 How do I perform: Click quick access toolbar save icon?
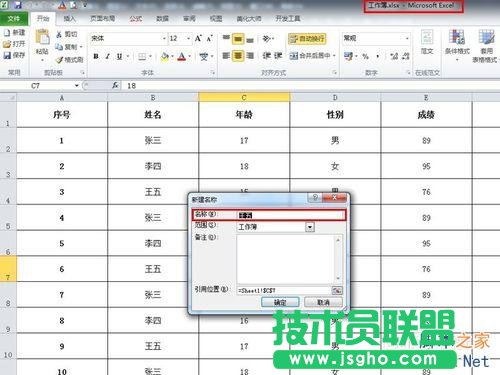[17, 5]
